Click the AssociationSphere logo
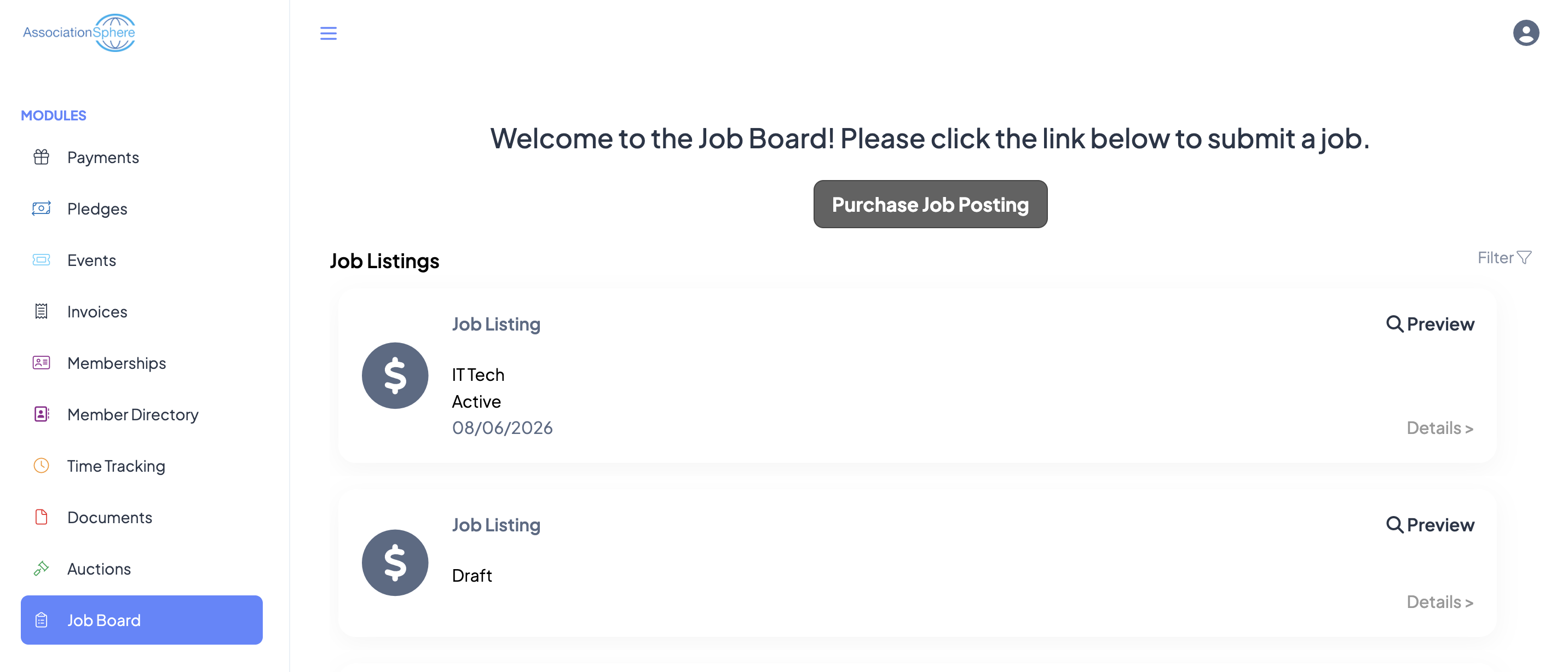 (79, 33)
